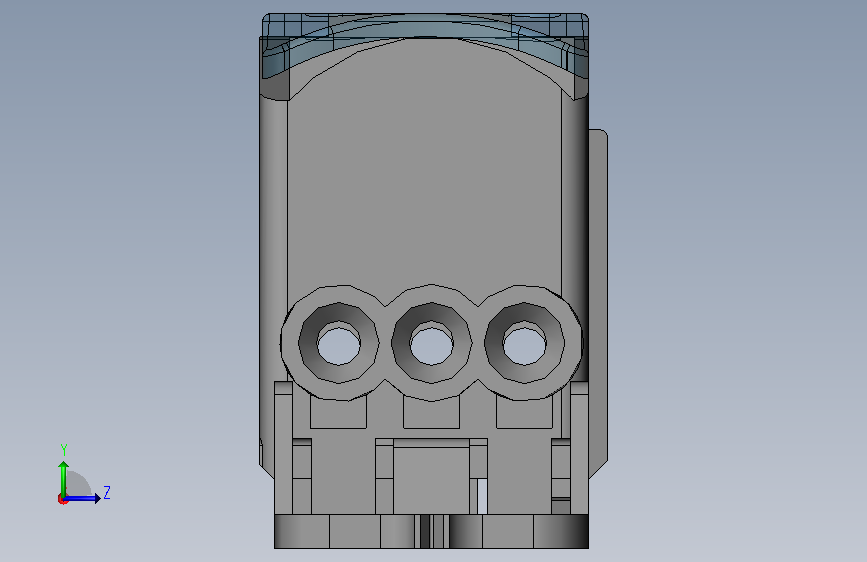Select the middle circular port hole on the model

point(431,346)
